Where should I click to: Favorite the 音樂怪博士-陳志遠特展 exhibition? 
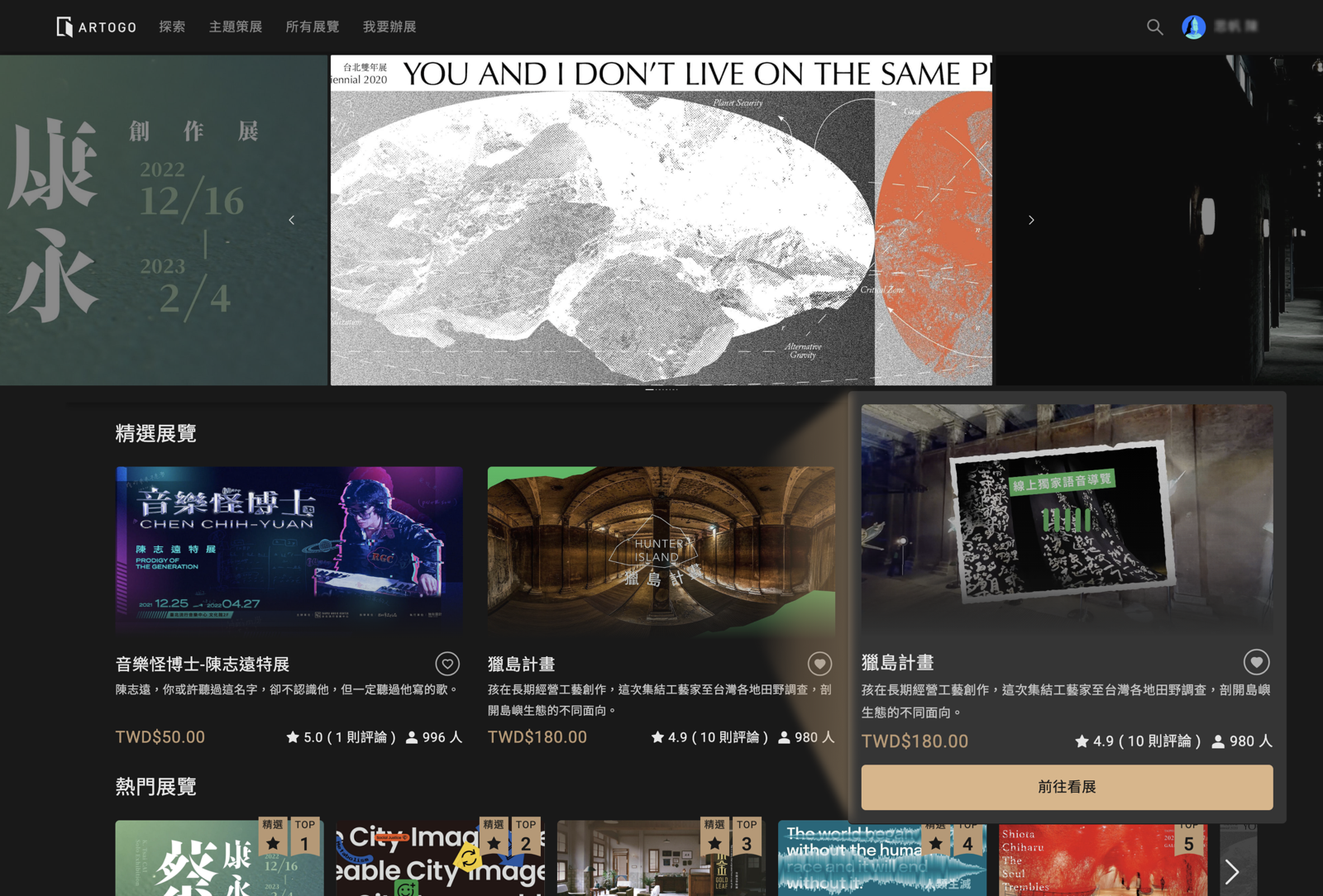(x=447, y=664)
